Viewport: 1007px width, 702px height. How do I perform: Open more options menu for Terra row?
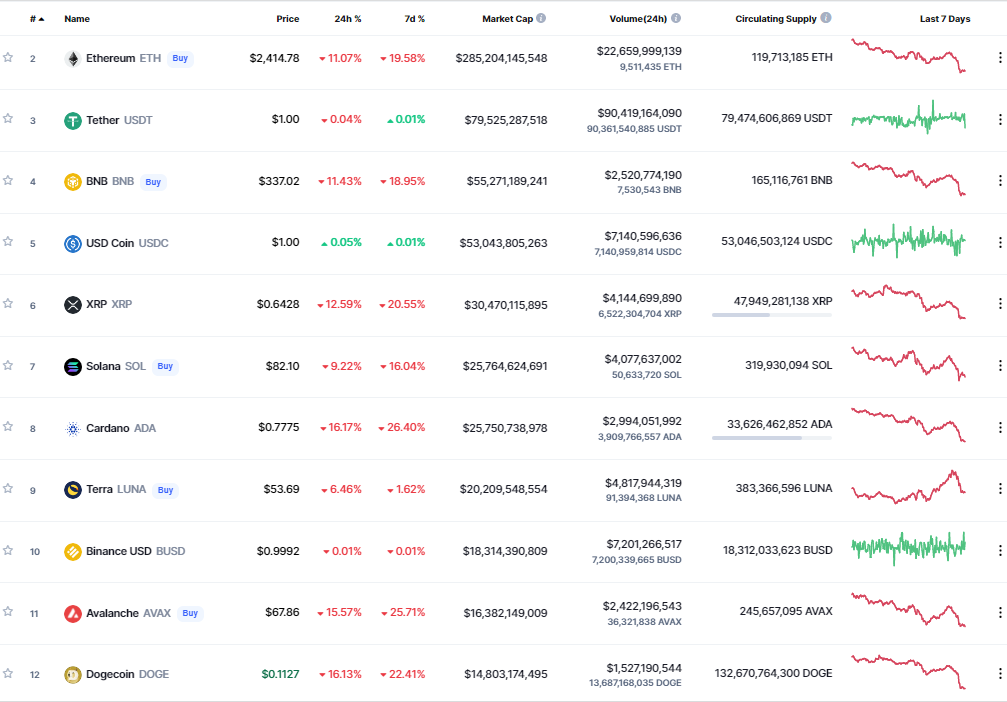1000,489
